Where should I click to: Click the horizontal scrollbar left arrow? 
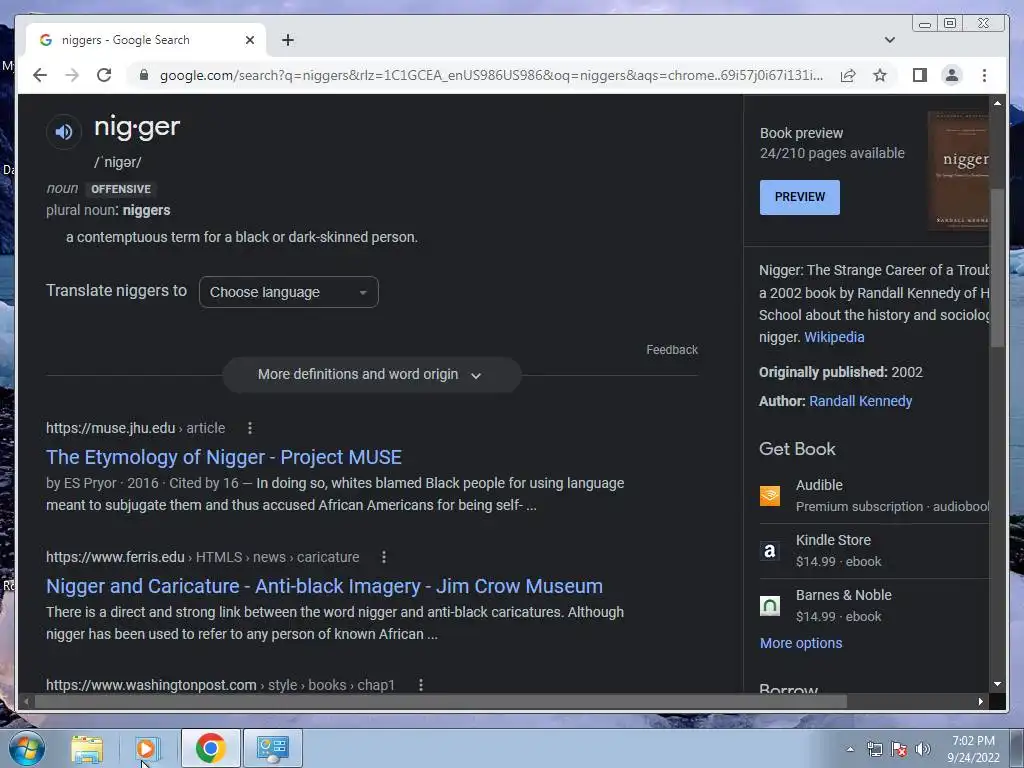[26, 701]
